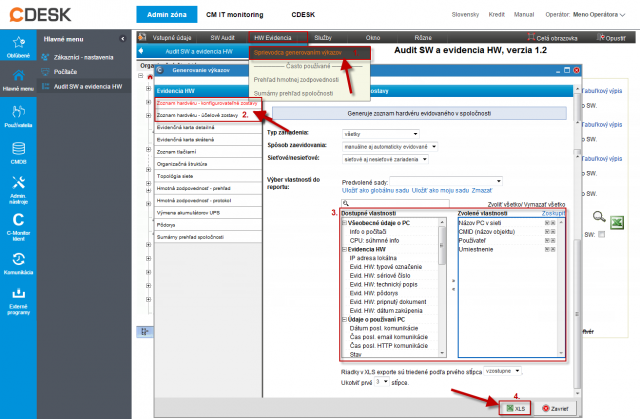Open Predvolené sady dropdown
The height and width of the screenshot is (419, 640).
pyautogui.click(x=446, y=181)
